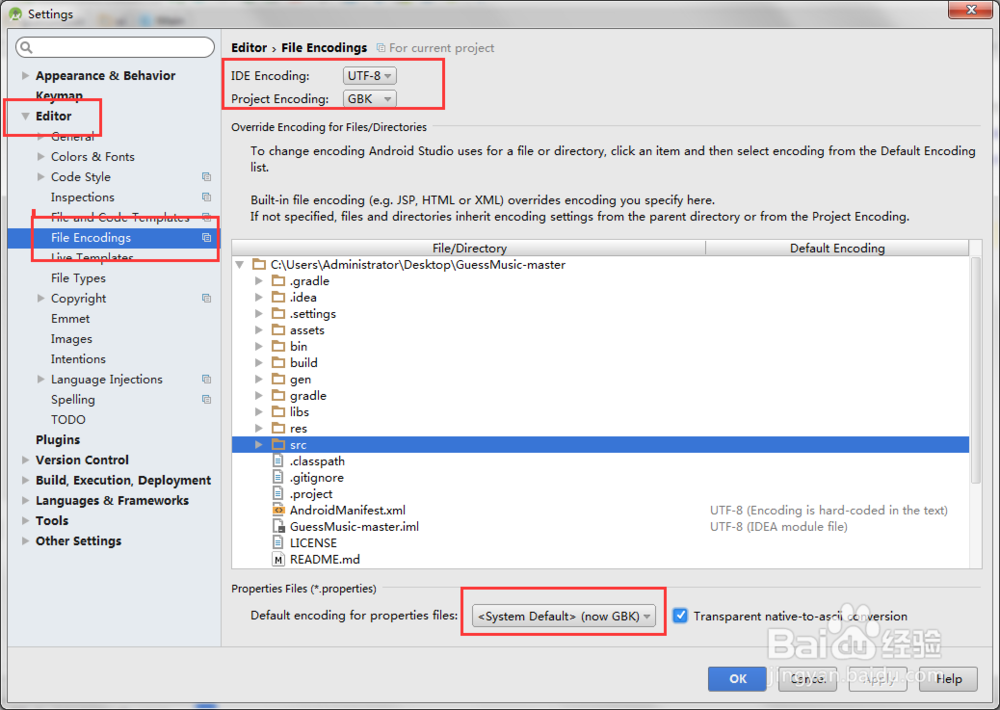Screen dimensions: 1000x710
Task: Collapse the Editor section arrow
Action: click(26, 116)
